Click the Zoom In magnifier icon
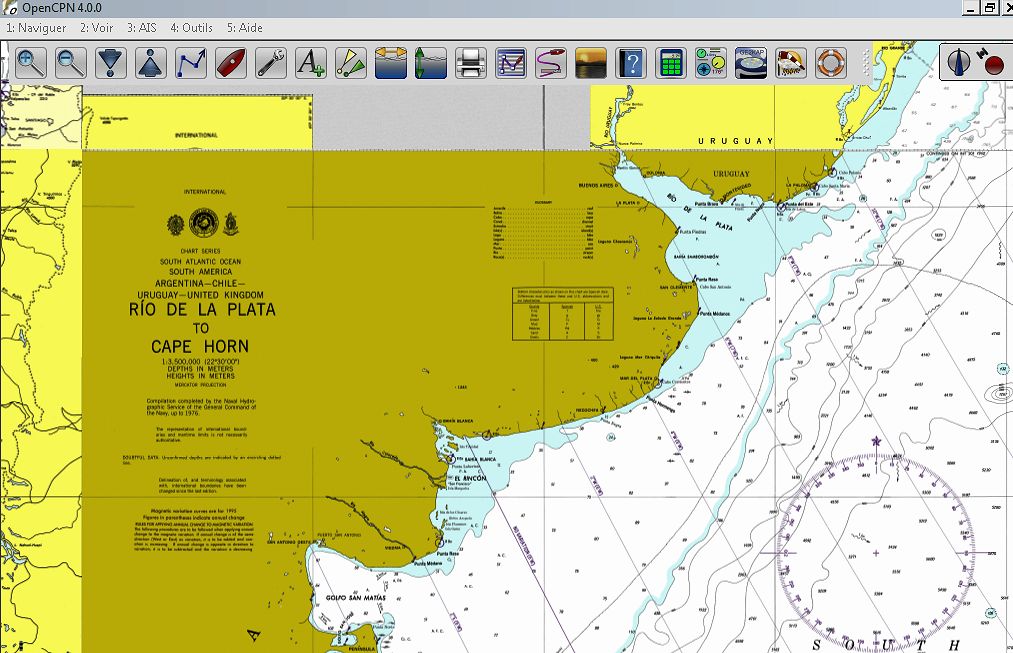 coord(30,63)
